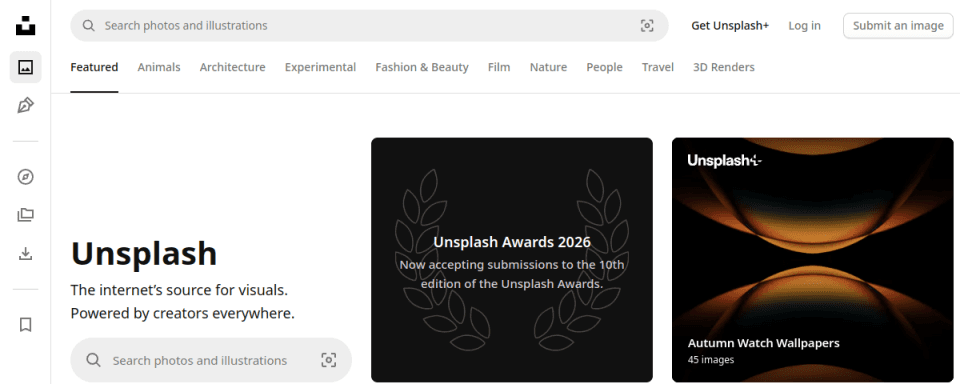Focus the top search photos field
960x384 pixels.
[x=369, y=26]
